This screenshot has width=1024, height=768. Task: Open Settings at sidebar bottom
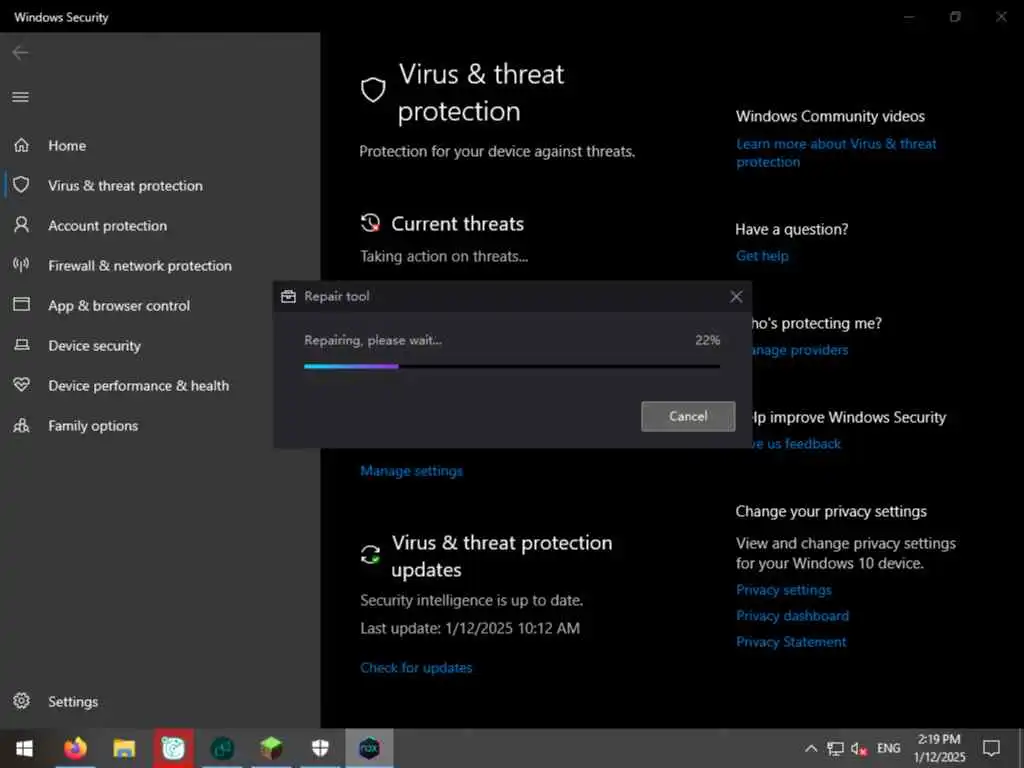click(72, 701)
